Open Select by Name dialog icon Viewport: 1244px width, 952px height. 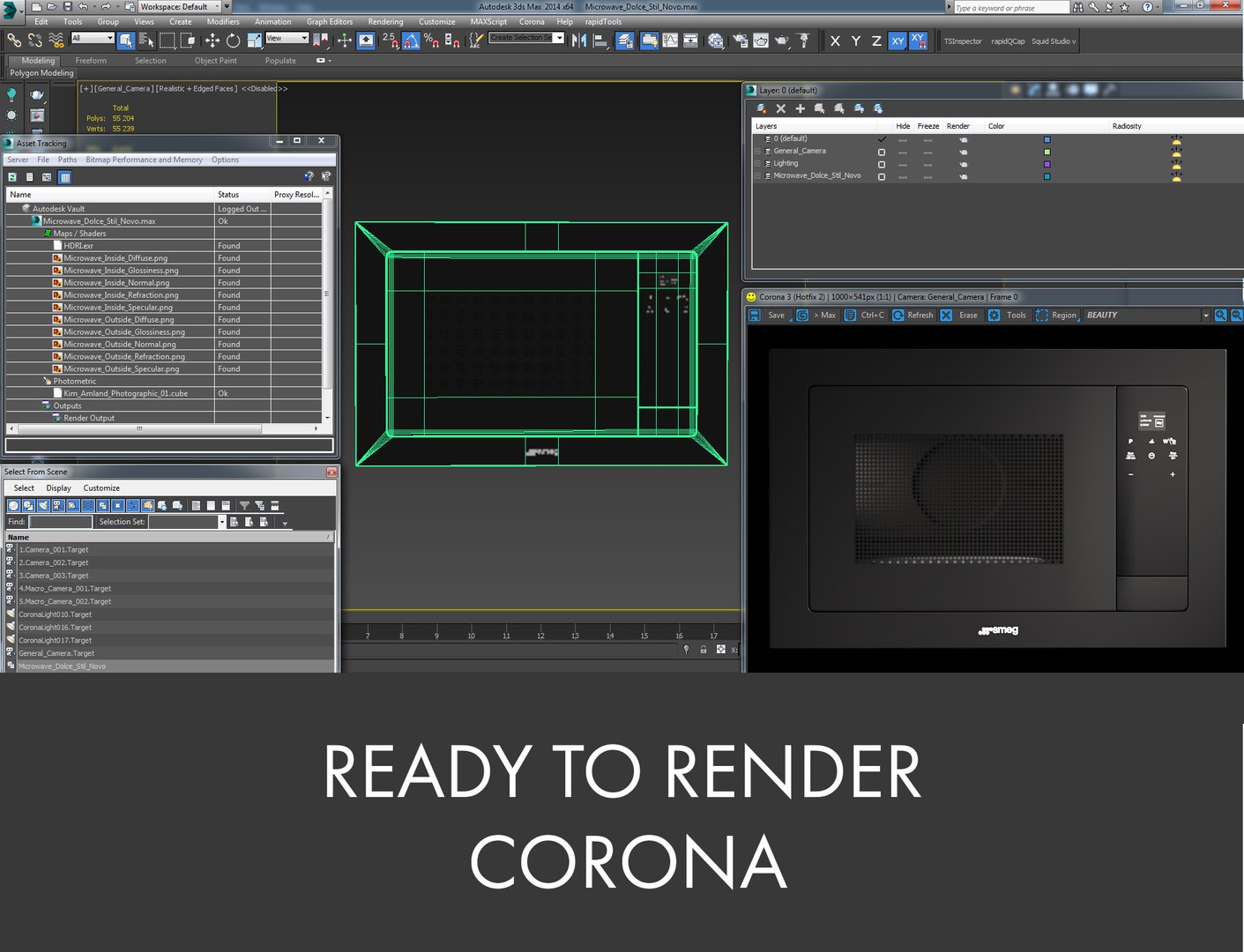[x=146, y=40]
